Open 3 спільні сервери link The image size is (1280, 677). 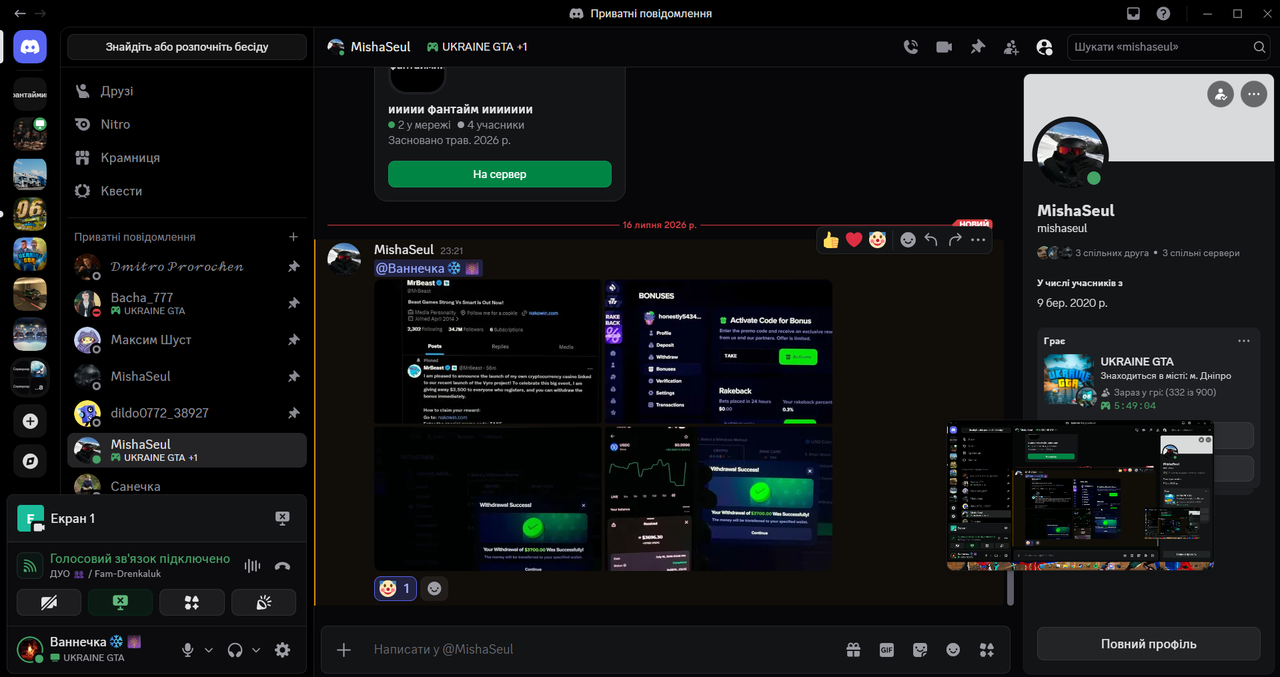tap(1201, 253)
